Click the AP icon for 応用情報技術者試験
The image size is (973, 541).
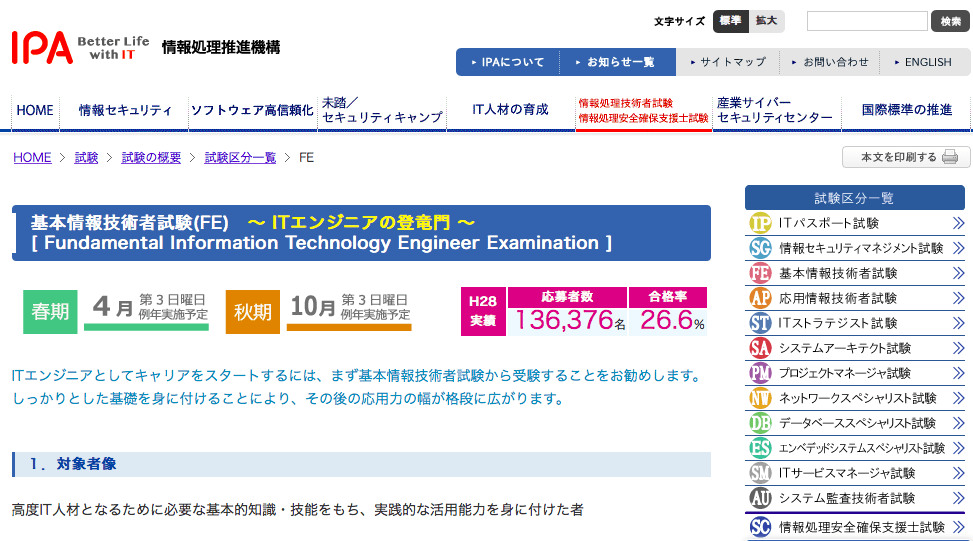[760, 298]
